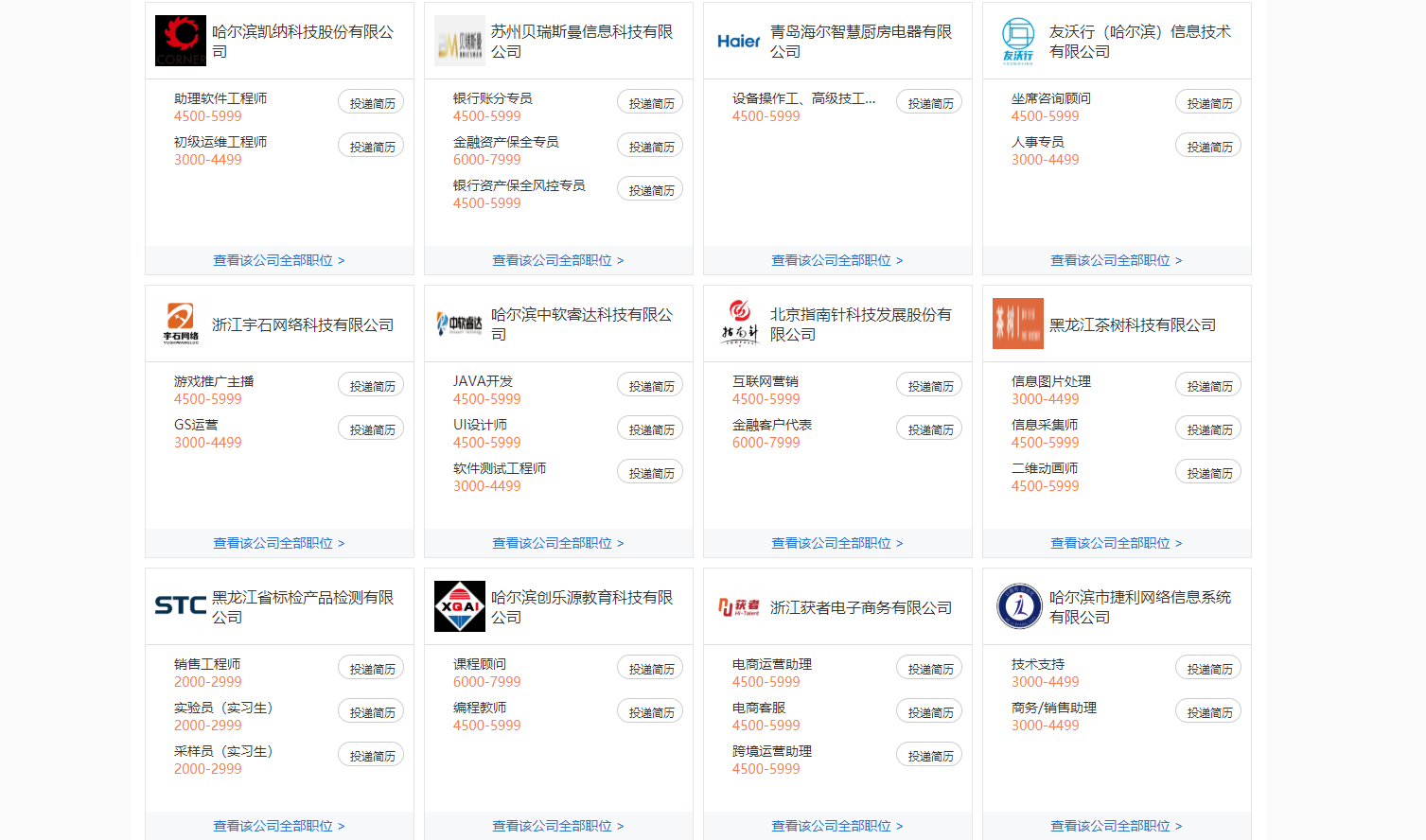
Task: Open the 指南针 company logo
Action: click(739, 324)
